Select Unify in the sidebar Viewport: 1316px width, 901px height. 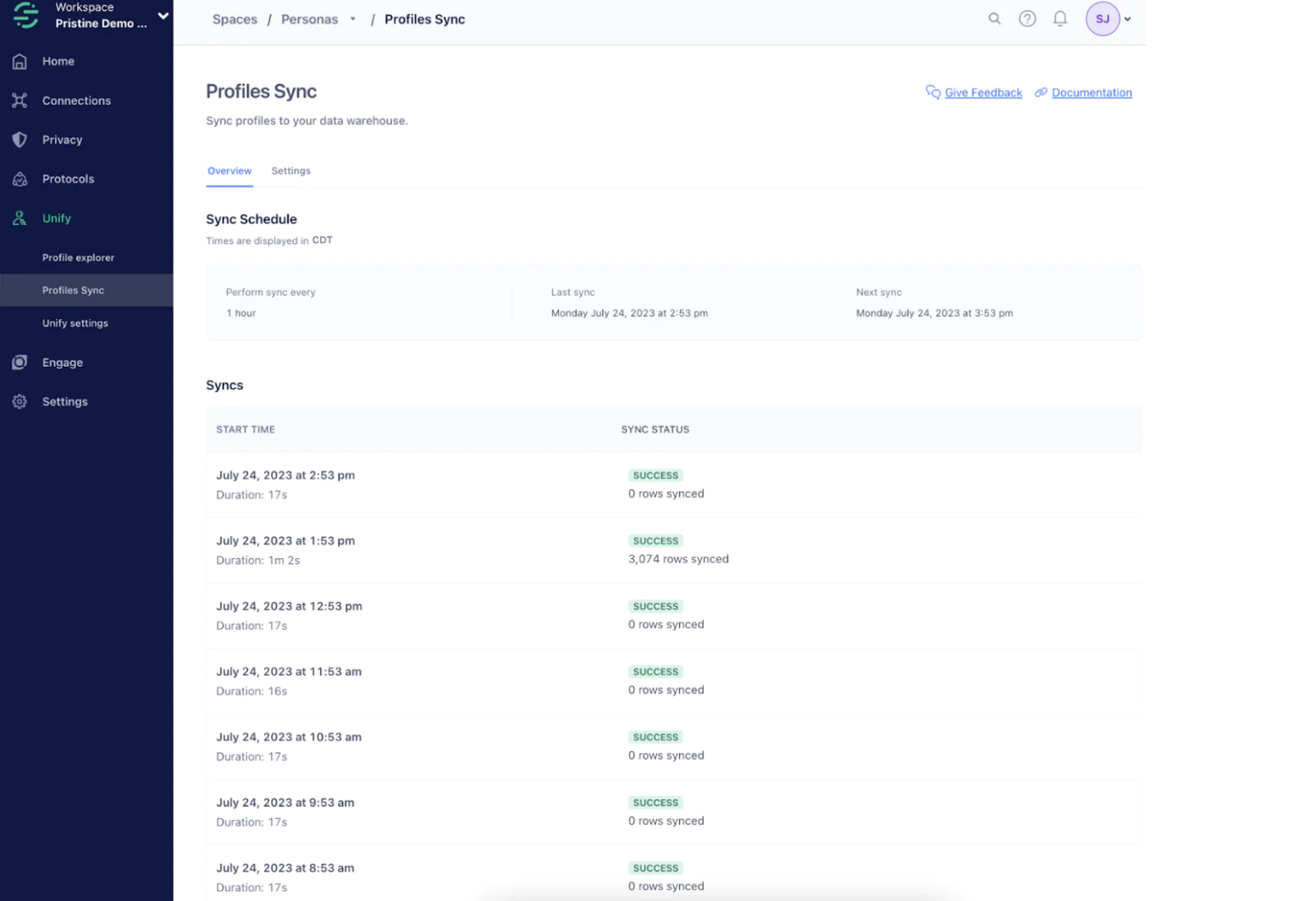57,218
